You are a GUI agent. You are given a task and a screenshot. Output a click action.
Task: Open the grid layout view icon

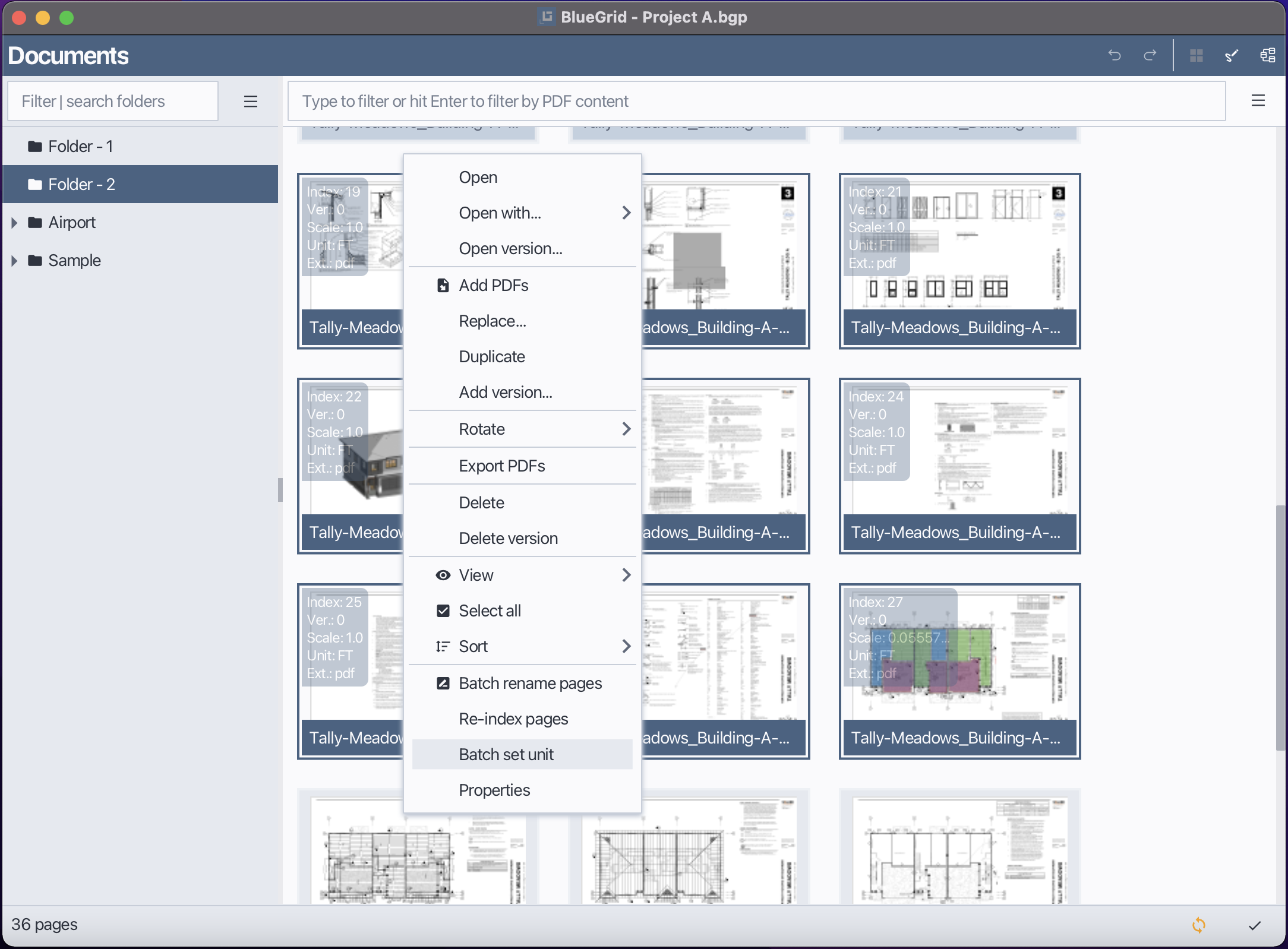pos(1197,55)
